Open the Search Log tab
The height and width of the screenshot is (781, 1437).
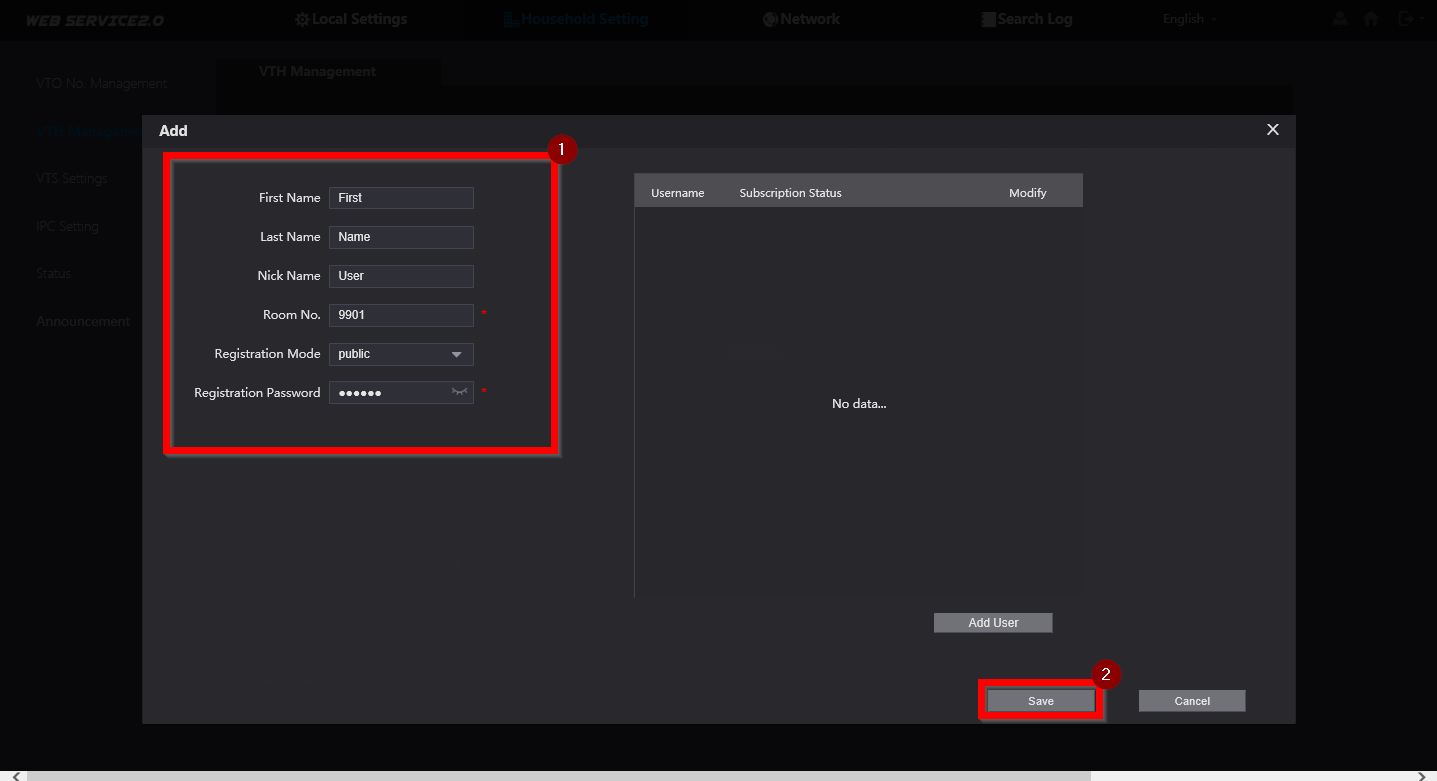1026,19
